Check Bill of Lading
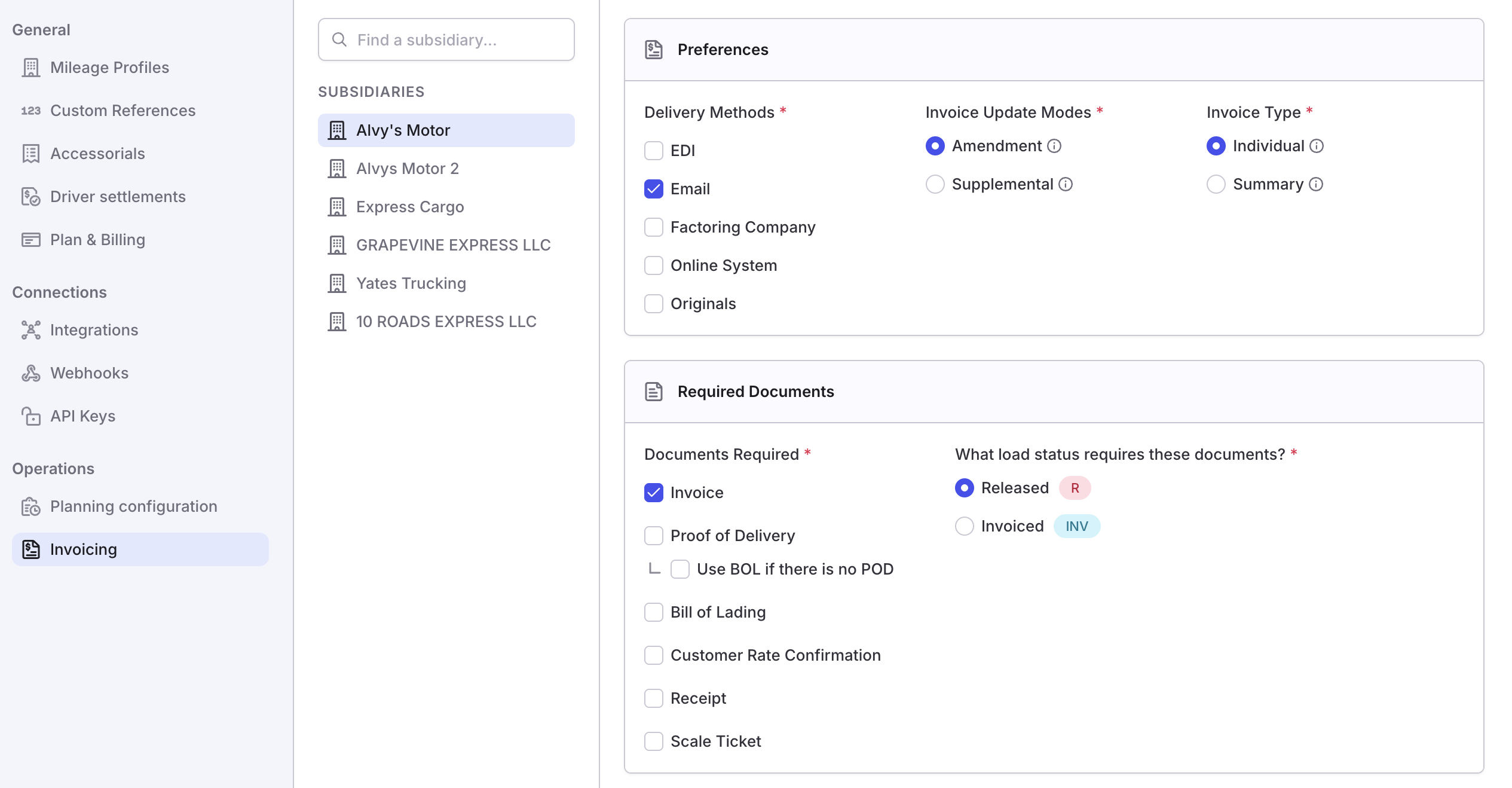This screenshot has width=1512, height=788. (x=654, y=612)
